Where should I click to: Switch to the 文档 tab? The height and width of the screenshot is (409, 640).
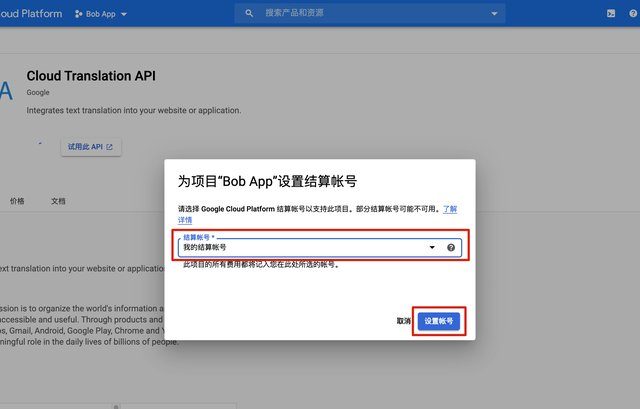tap(58, 201)
